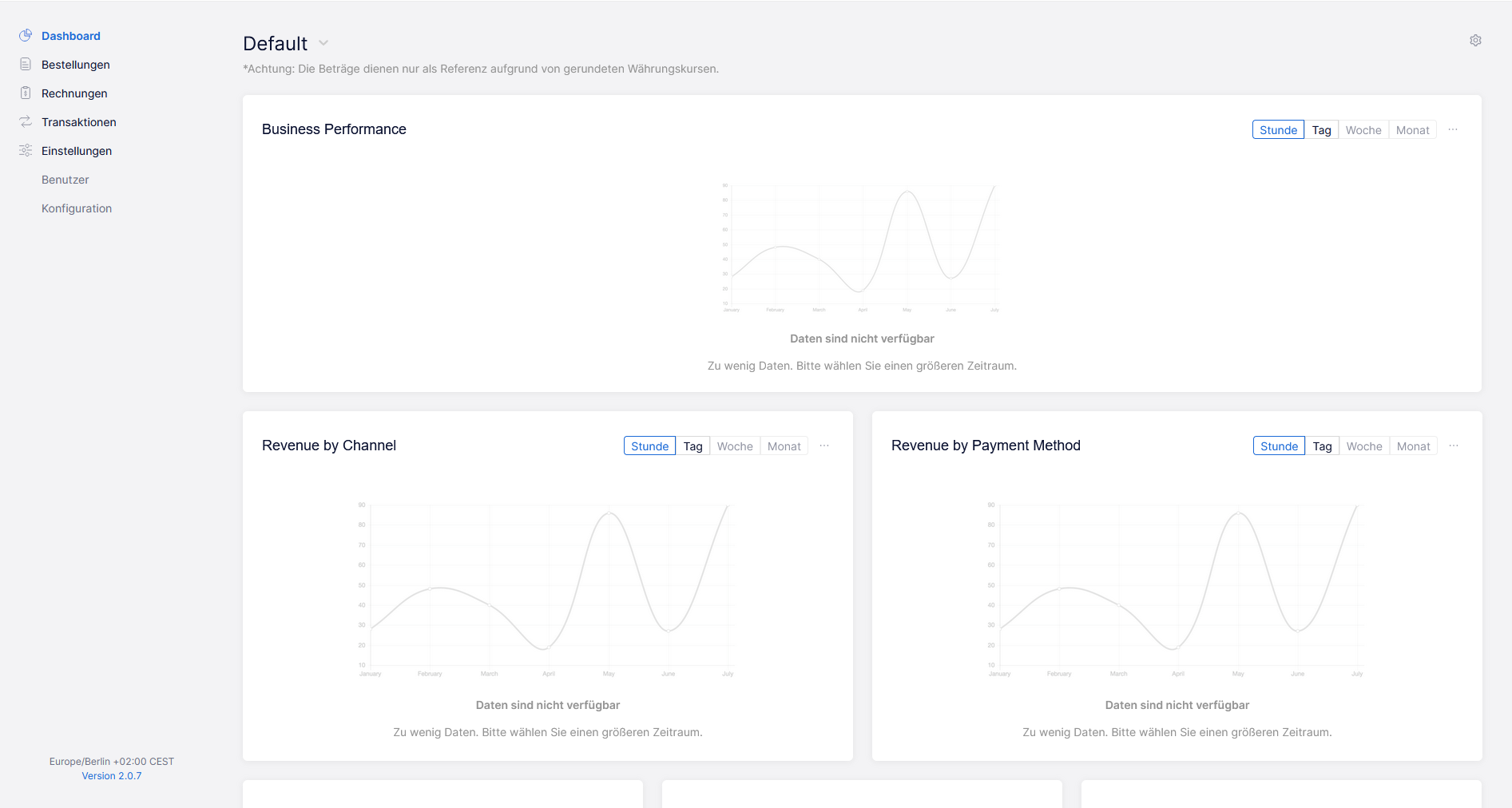The width and height of the screenshot is (1512, 808).
Task: Select Tag in Revenue by Payment Method
Action: tap(1322, 446)
